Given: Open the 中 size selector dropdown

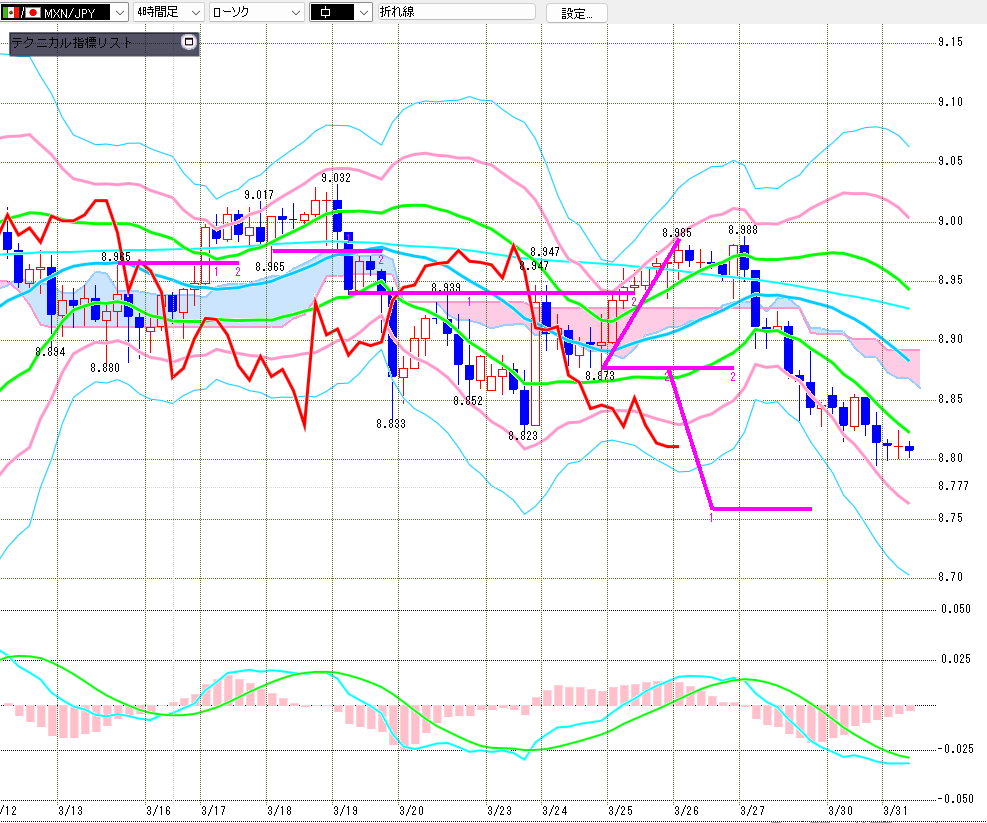Looking at the screenshot, I should tap(363, 13).
